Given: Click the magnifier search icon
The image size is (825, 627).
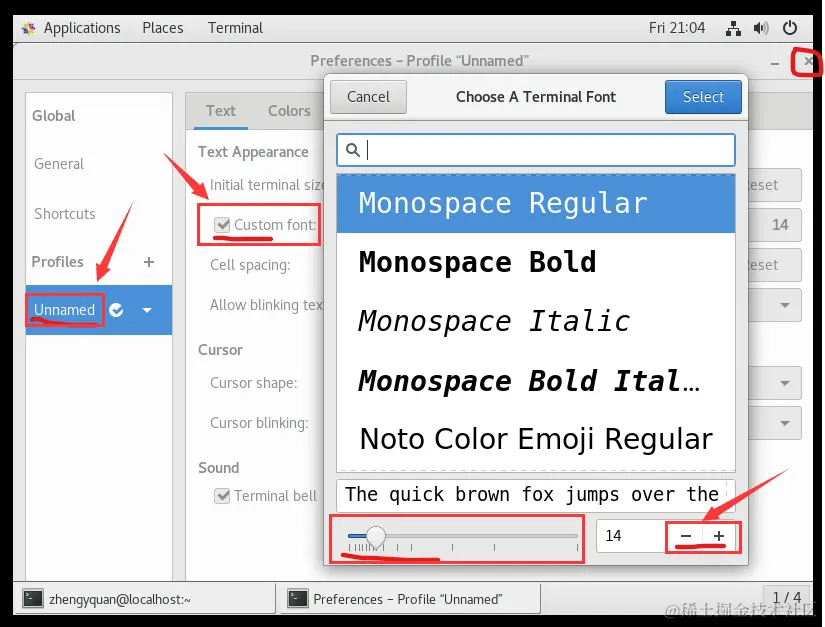Looking at the screenshot, I should (353, 150).
